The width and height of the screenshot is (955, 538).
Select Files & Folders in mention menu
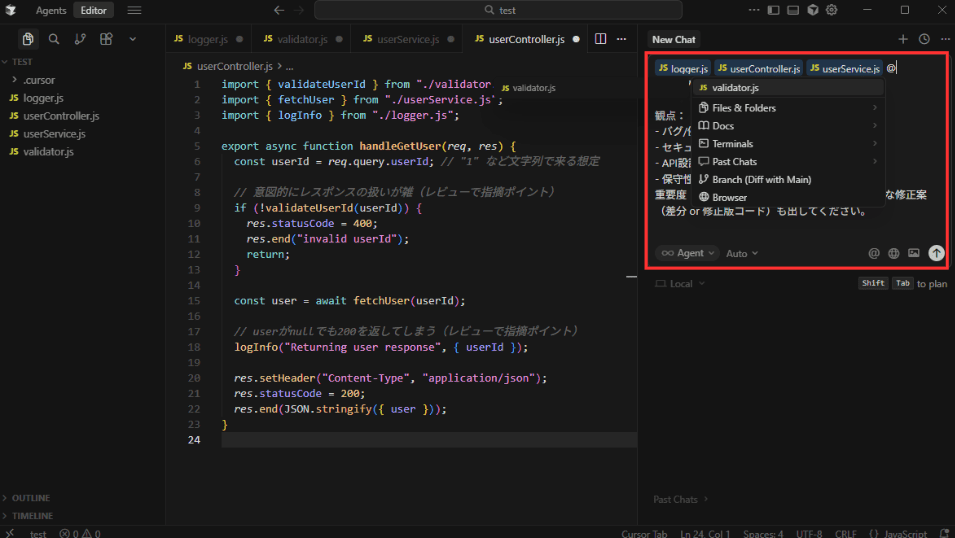click(743, 108)
